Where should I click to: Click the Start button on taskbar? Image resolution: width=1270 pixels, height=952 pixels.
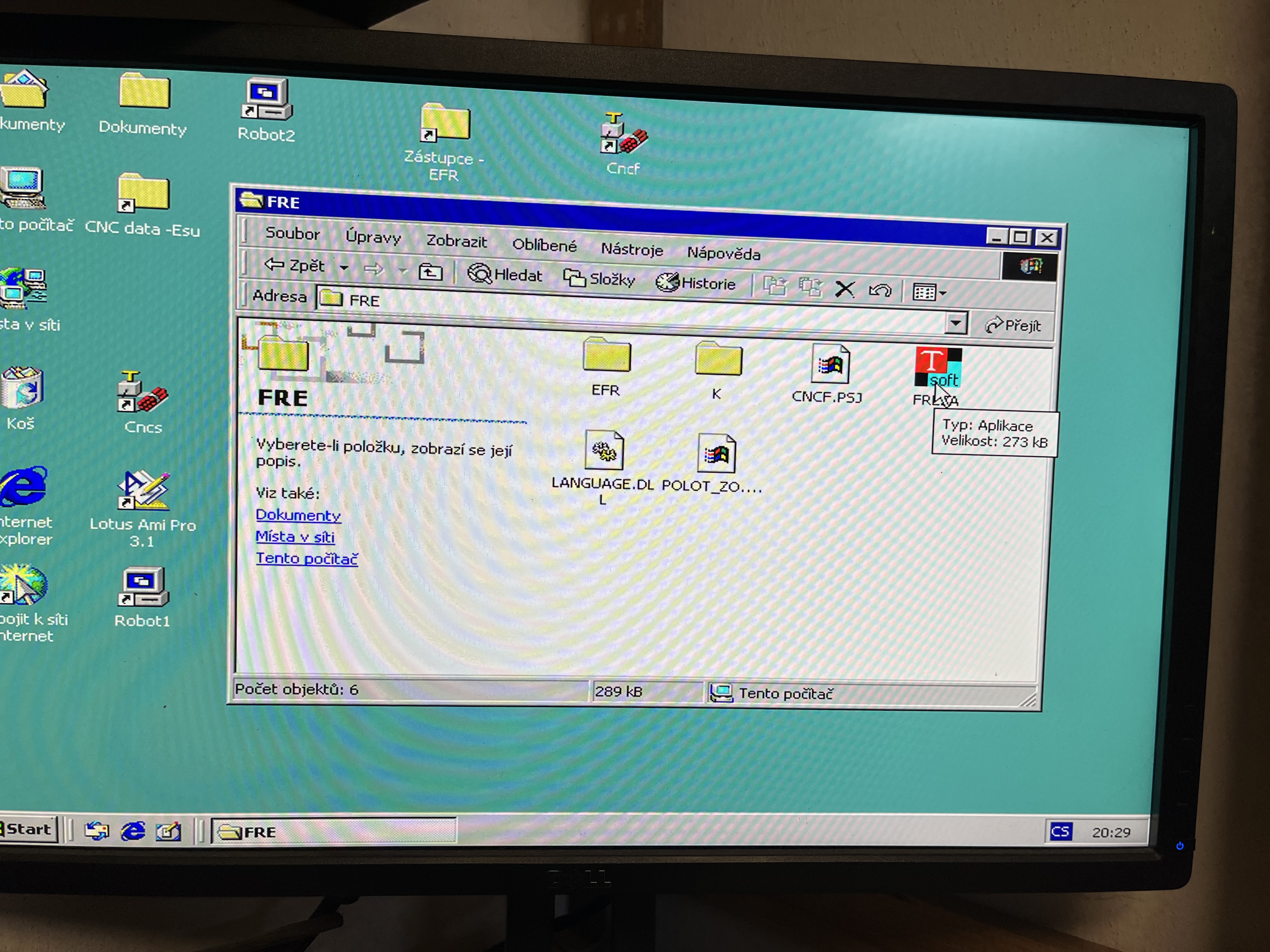point(27,829)
